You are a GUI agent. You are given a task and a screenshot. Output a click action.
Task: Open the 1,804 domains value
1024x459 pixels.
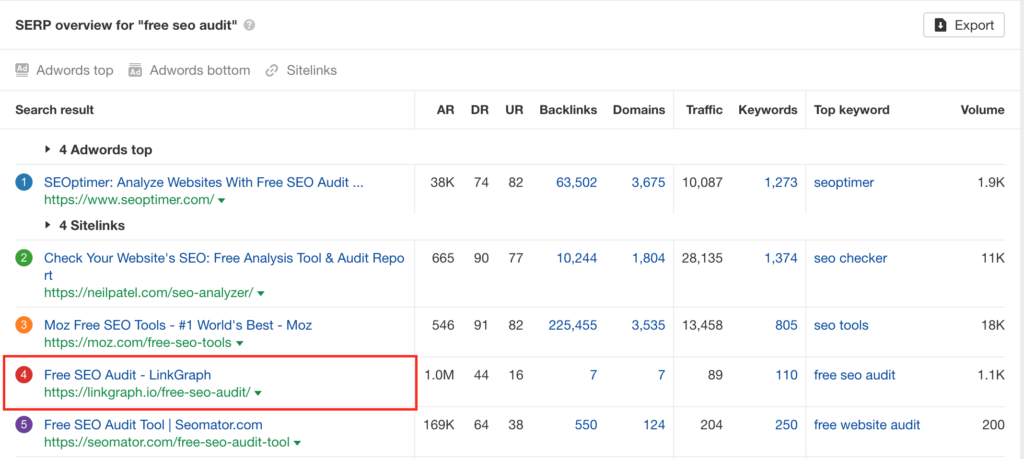648,258
